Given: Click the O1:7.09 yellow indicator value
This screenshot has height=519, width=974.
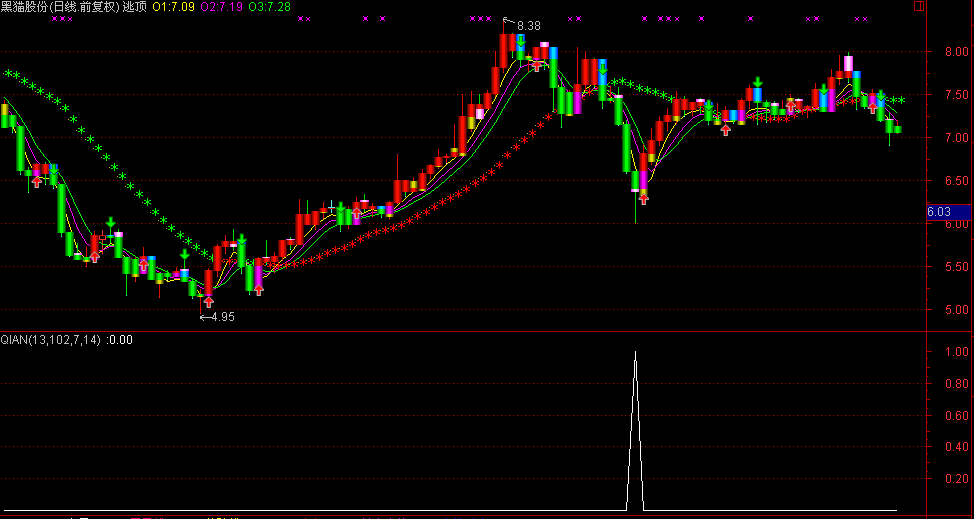Looking at the screenshot, I should (x=173, y=7).
